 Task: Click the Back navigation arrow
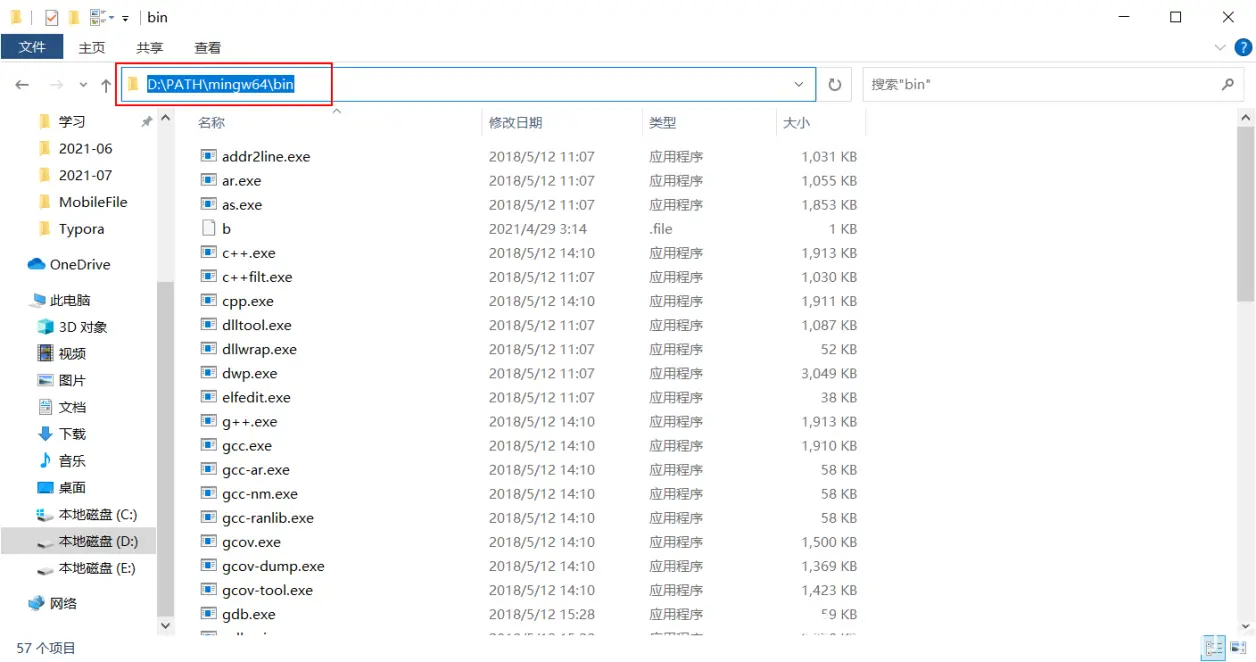pyautogui.click(x=22, y=85)
